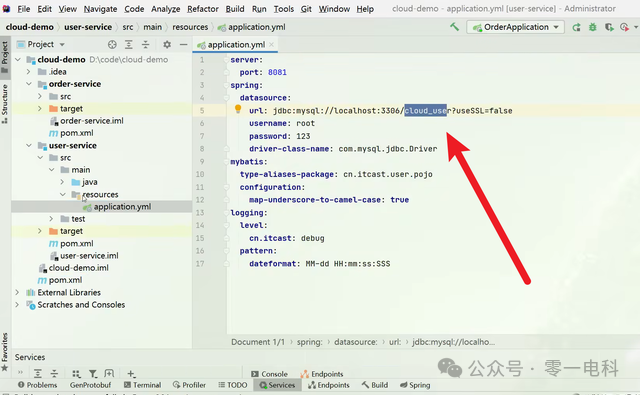The image size is (640, 395).
Task: Open the Edit menu
Action: point(44,9)
